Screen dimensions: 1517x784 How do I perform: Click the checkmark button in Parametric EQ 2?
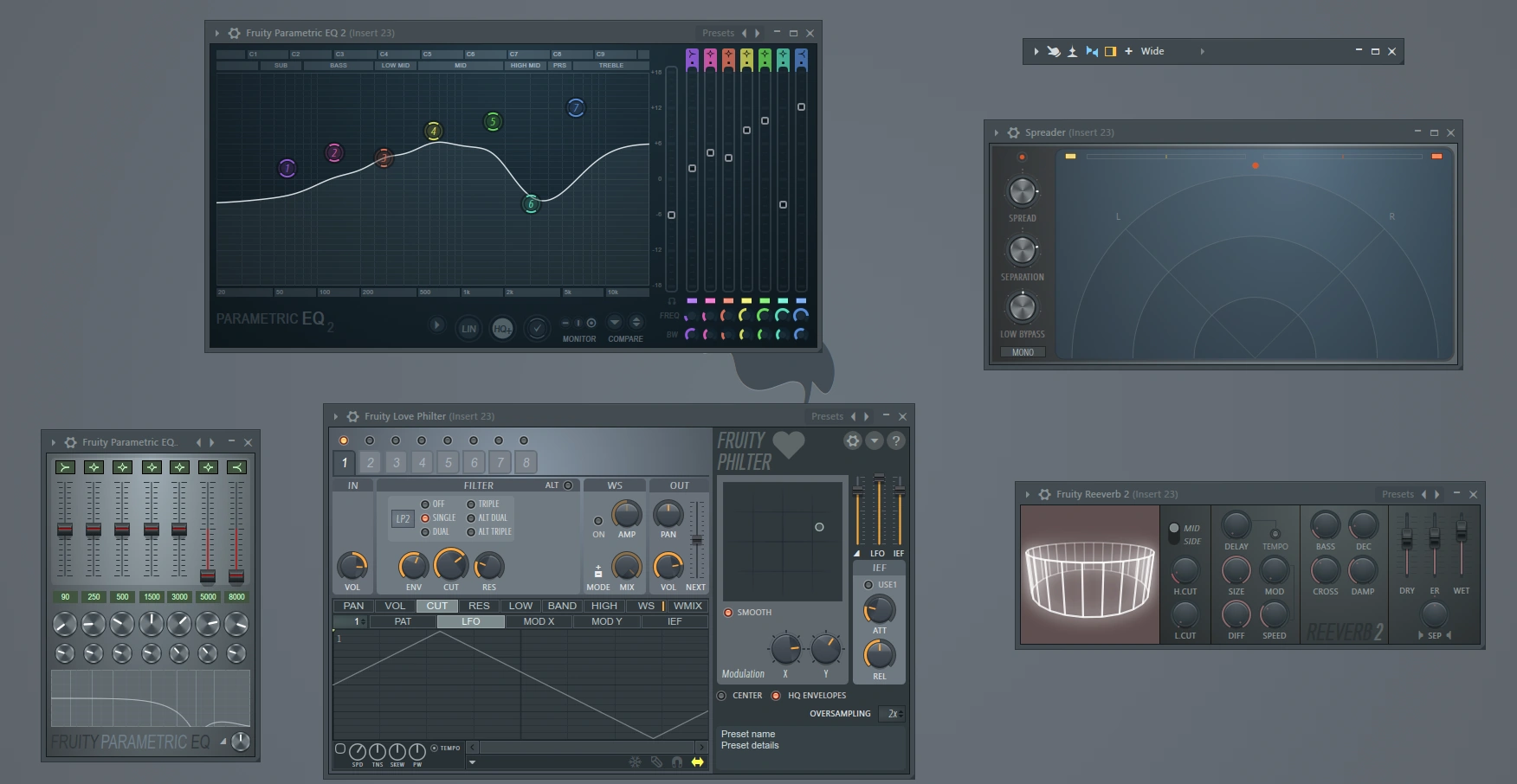tap(537, 328)
